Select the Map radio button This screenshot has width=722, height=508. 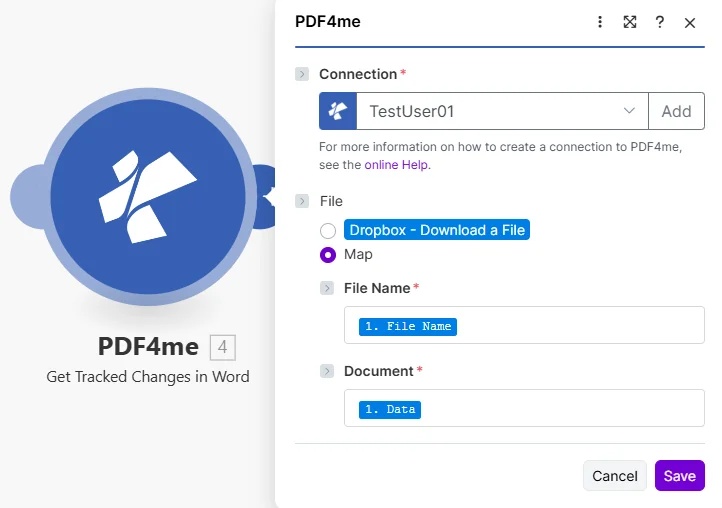pyautogui.click(x=328, y=254)
